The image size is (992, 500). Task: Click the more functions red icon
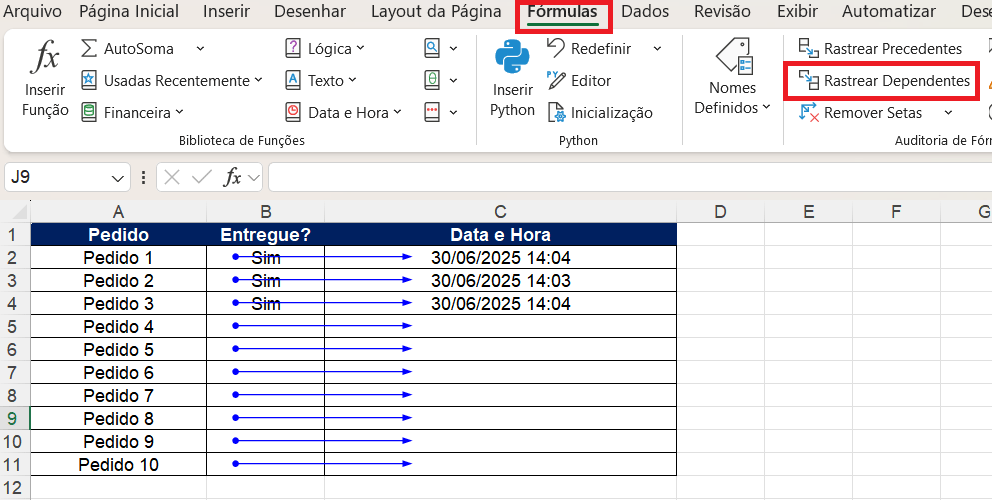click(x=431, y=113)
